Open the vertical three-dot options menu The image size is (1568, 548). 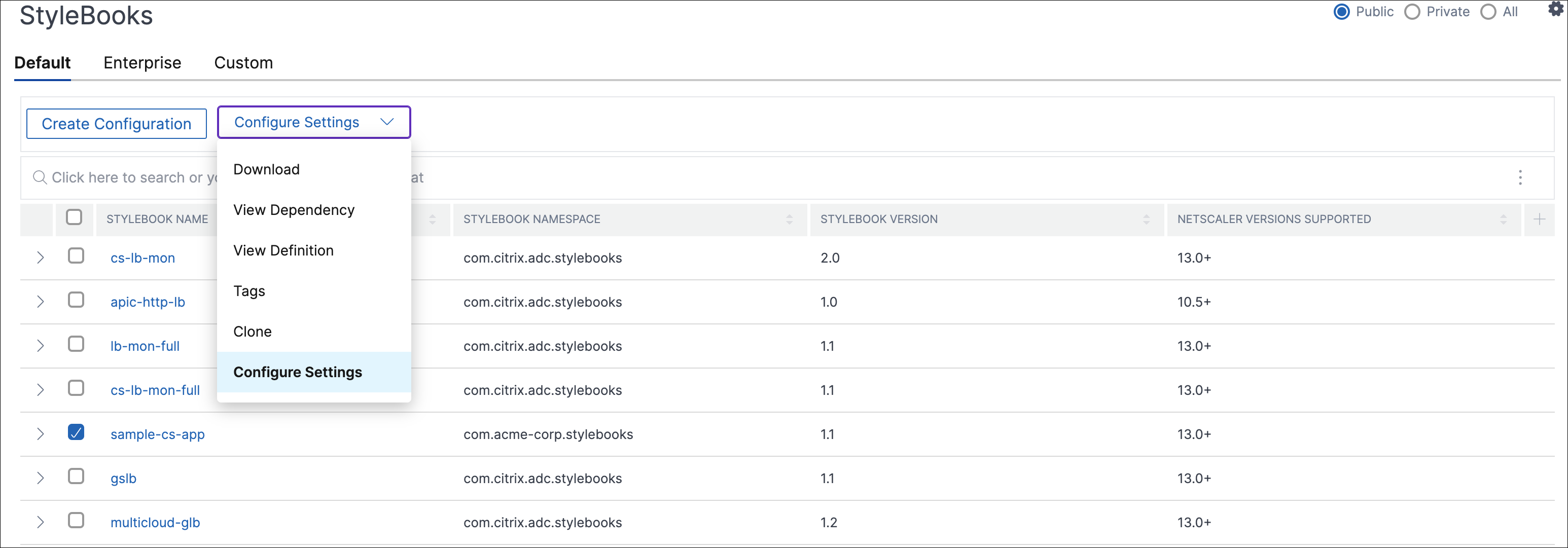click(1520, 177)
